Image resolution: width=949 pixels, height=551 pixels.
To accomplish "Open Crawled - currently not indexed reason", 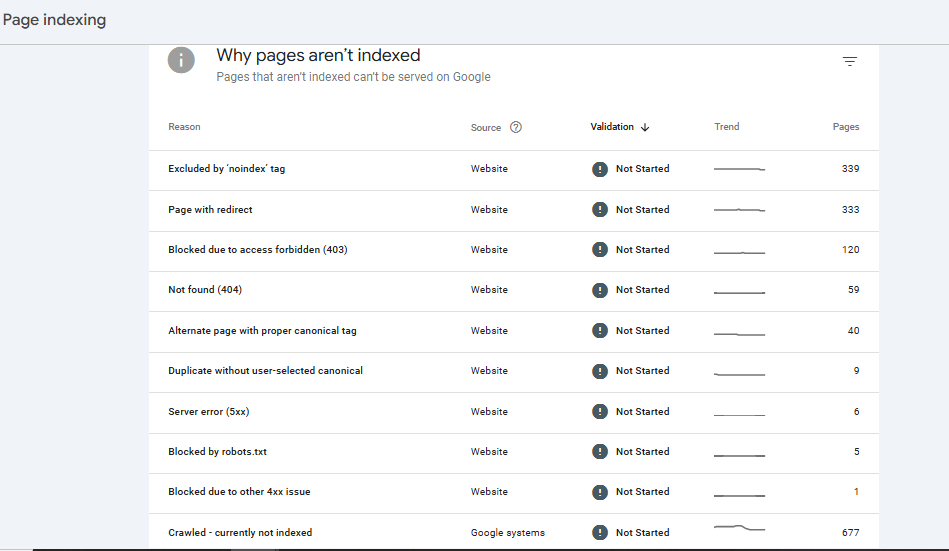I will coord(240,533).
